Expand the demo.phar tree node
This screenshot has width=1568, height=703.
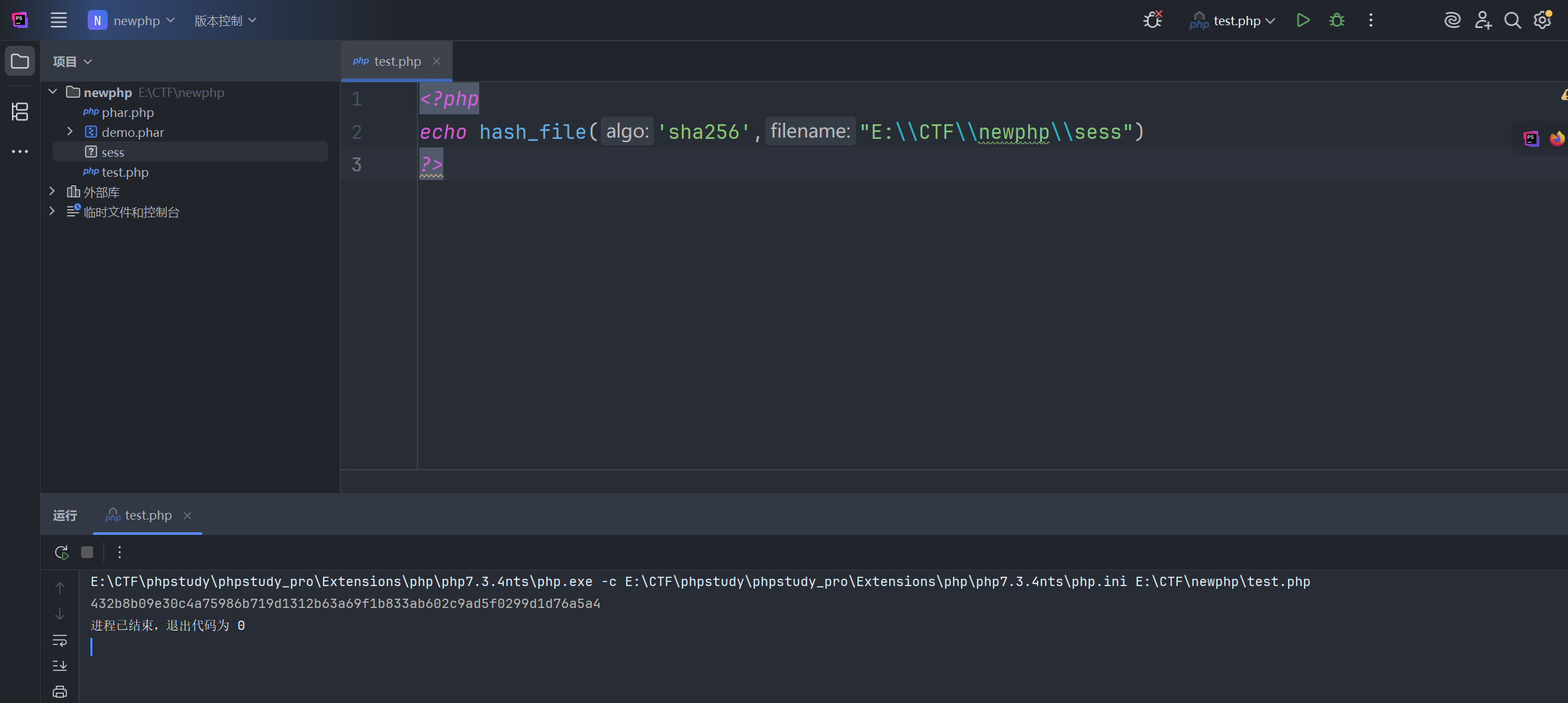(70, 132)
